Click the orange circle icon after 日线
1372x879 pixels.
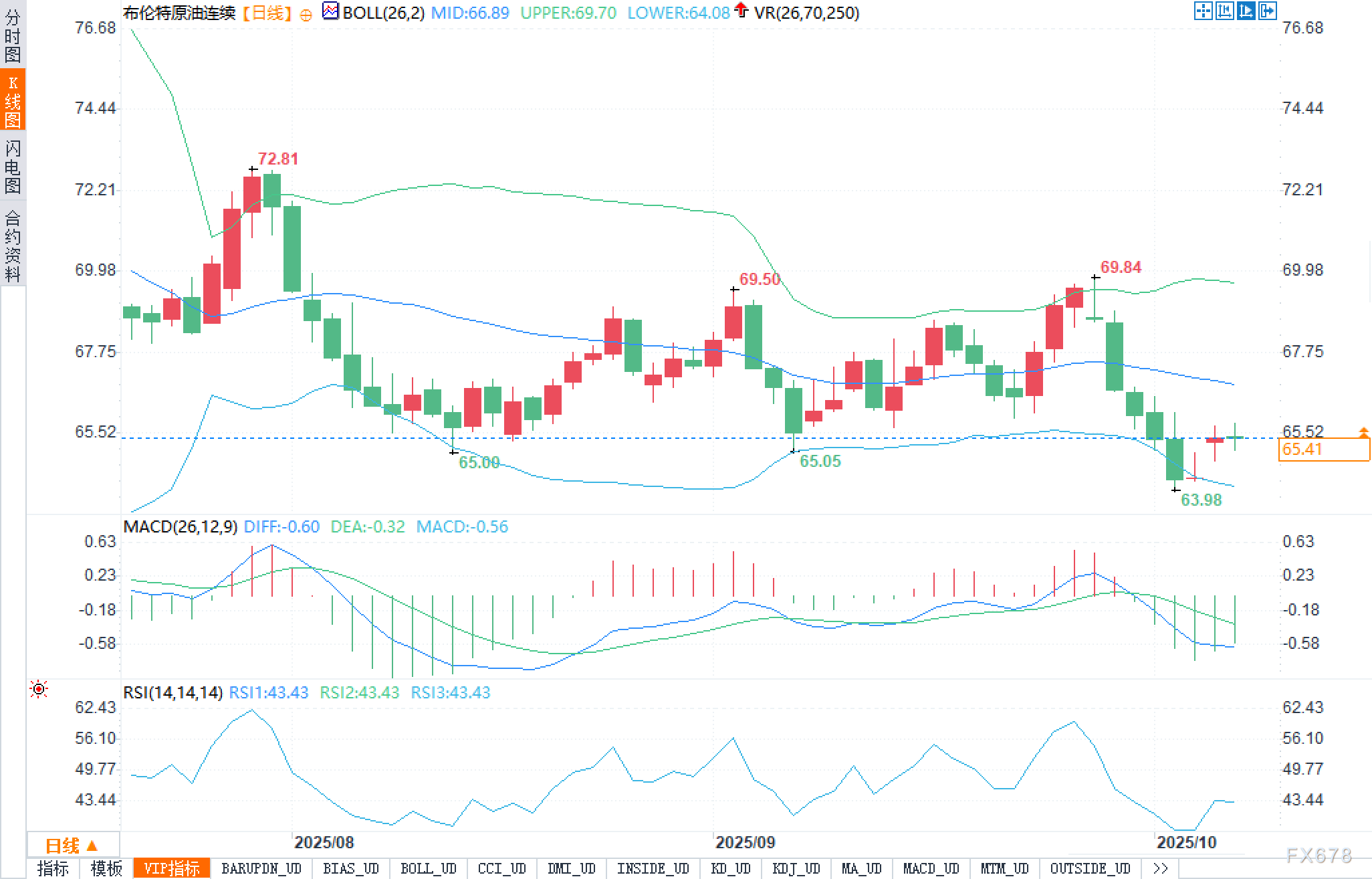[306, 15]
